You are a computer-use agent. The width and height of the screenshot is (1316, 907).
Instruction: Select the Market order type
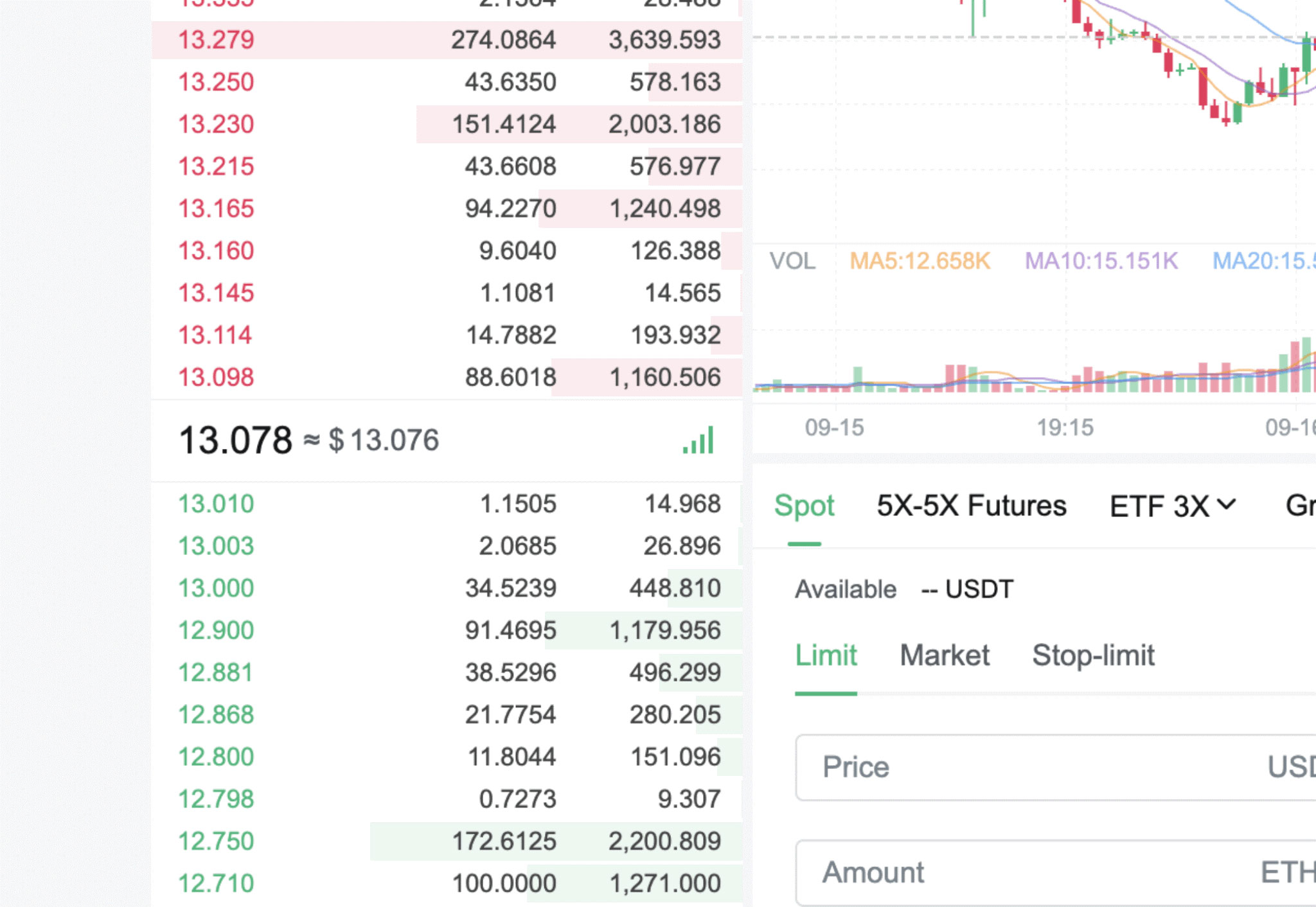pyautogui.click(x=944, y=656)
